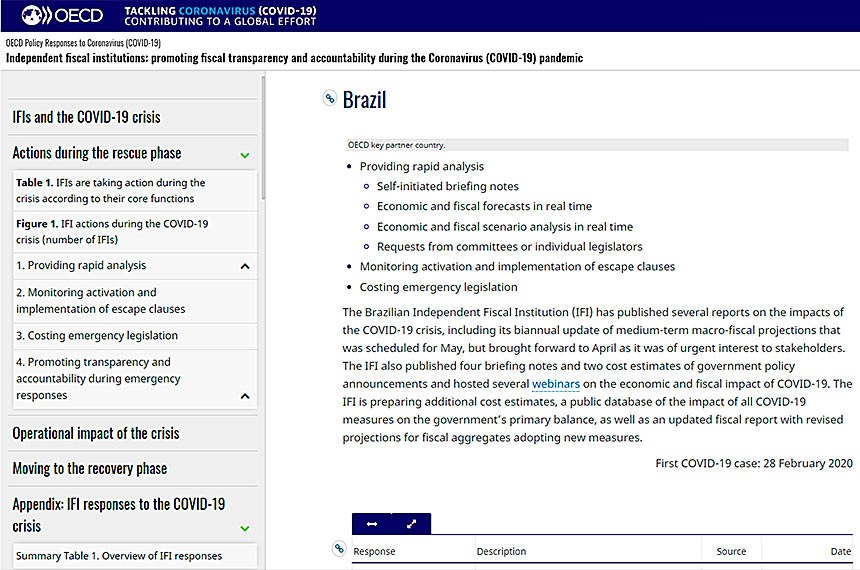This screenshot has height=570, width=860.
Task: Jump to '3. Costing emergency legislation'
Action: click(x=97, y=336)
